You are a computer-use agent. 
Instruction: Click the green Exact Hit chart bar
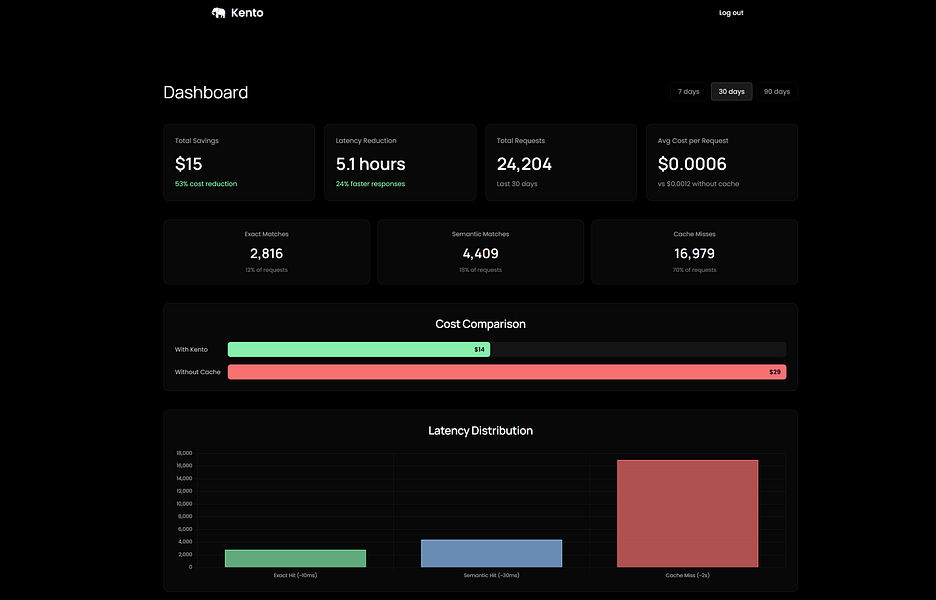pyautogui.click(x=295, y=558)
